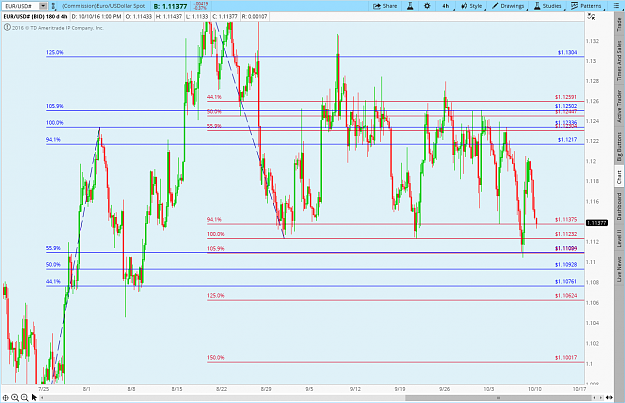Switch to Dashboard side tab
Viewport: 625px width, 403px height.
[x=619, y=206]
